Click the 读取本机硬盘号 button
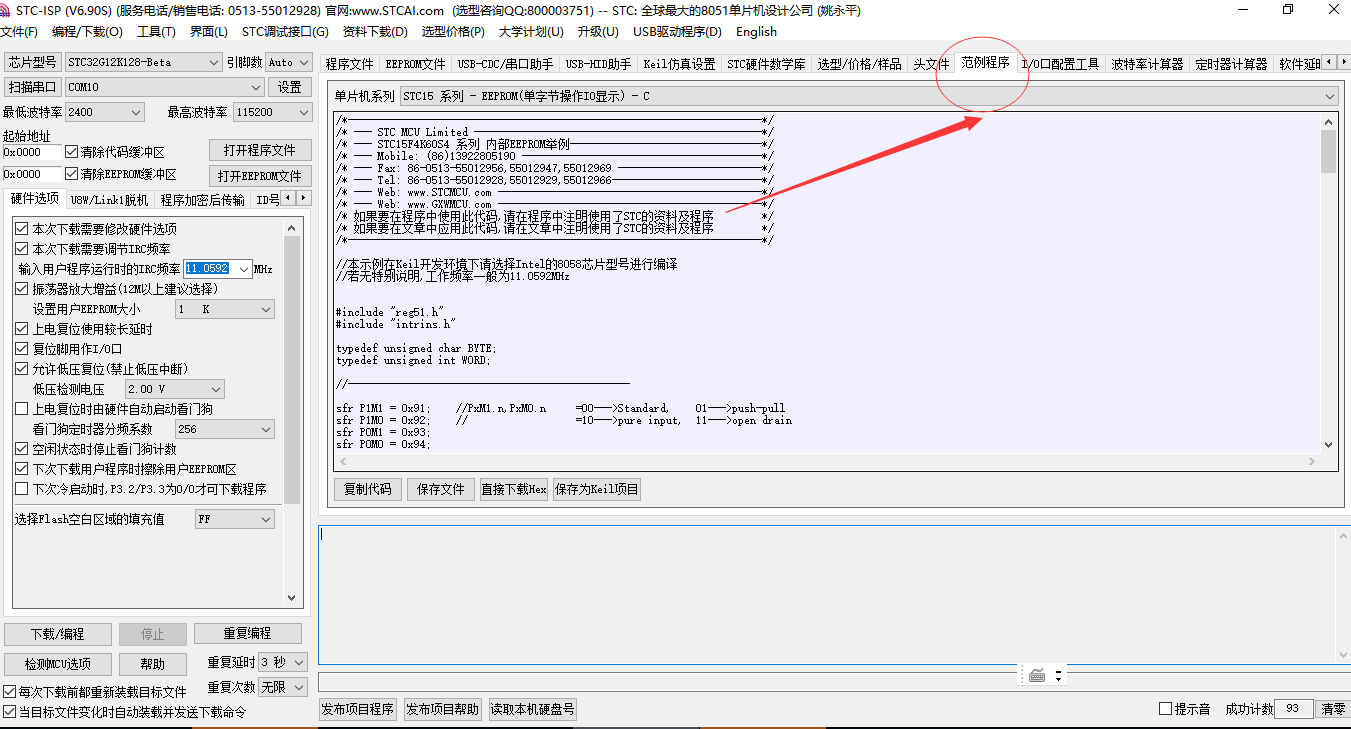Screen dimensions: 1351x729 point(532,709)
